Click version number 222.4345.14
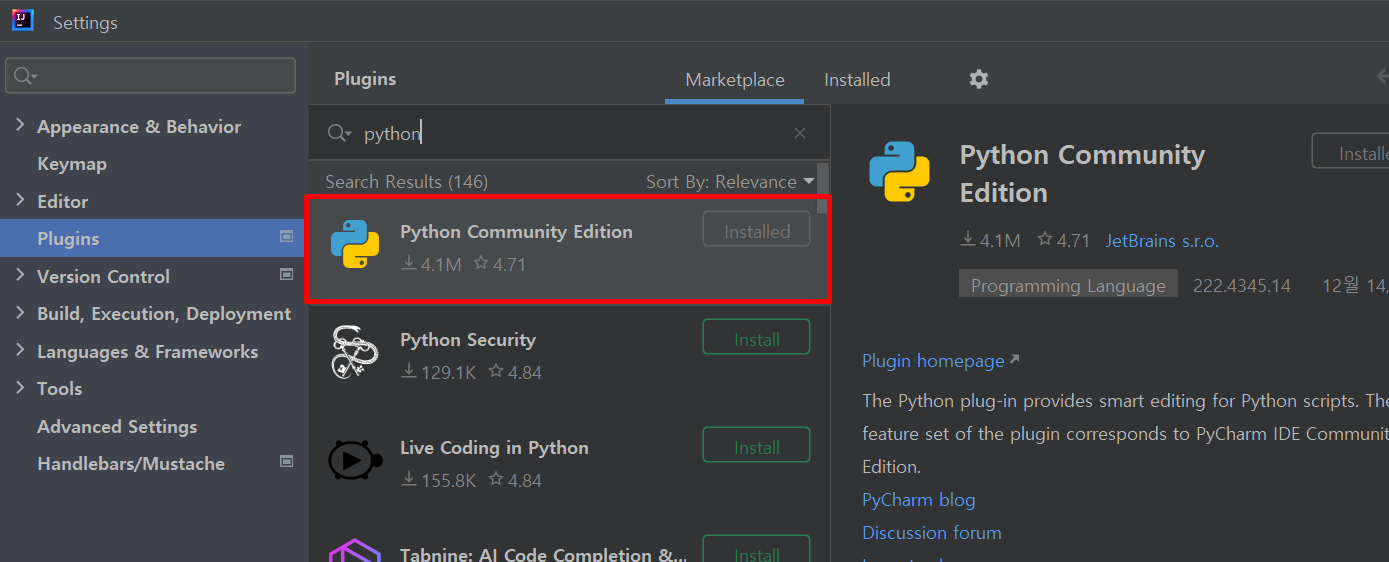 click(1241, 286)
